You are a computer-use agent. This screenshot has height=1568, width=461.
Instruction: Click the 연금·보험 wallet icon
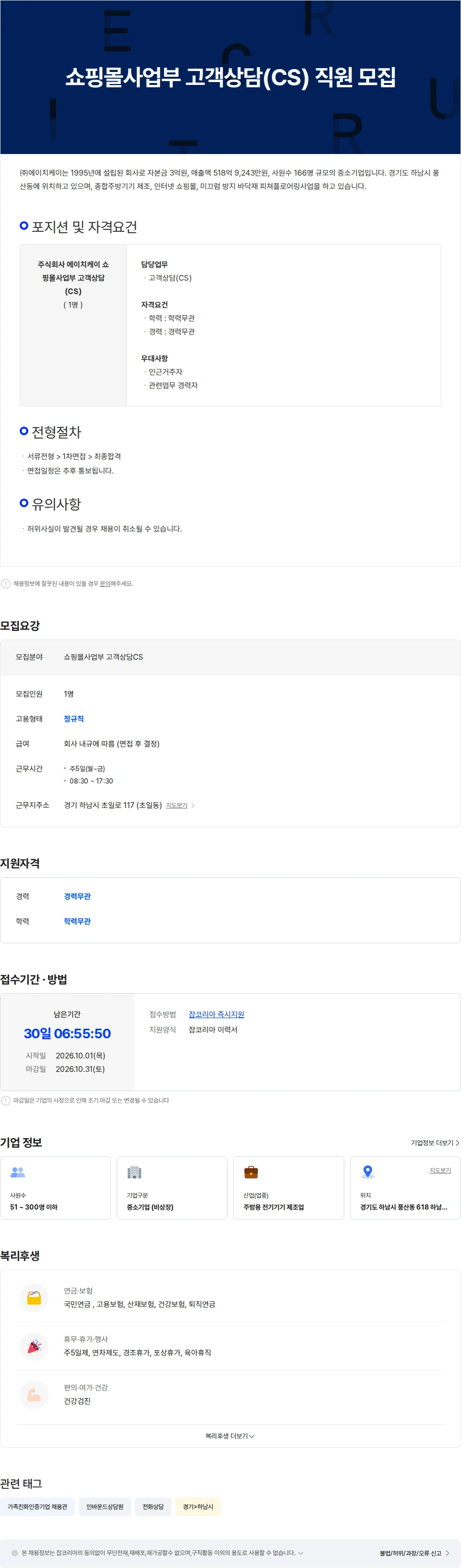(34, 1297)
